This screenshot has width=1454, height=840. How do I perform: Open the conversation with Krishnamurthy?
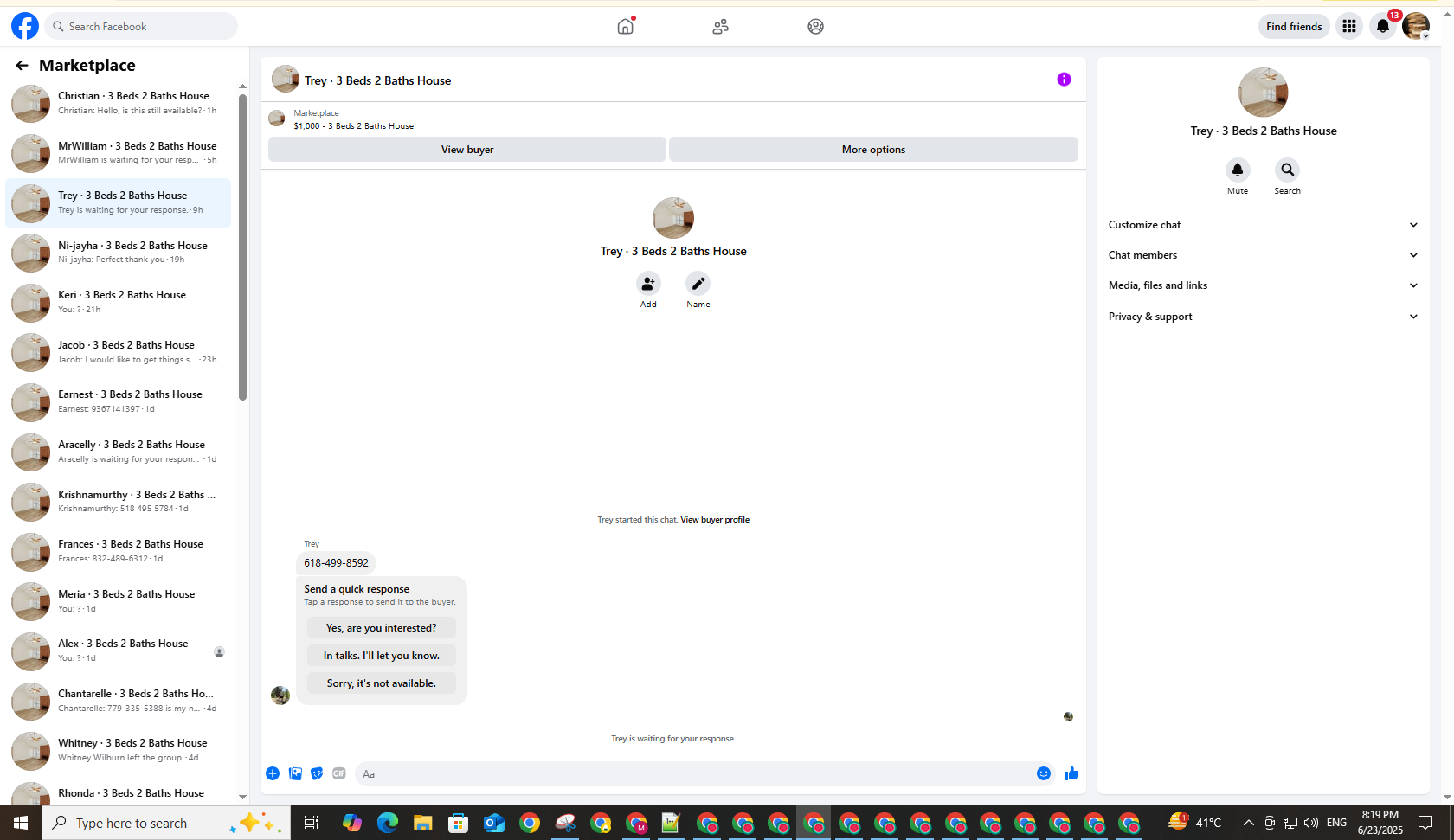(x=119, y=502)
